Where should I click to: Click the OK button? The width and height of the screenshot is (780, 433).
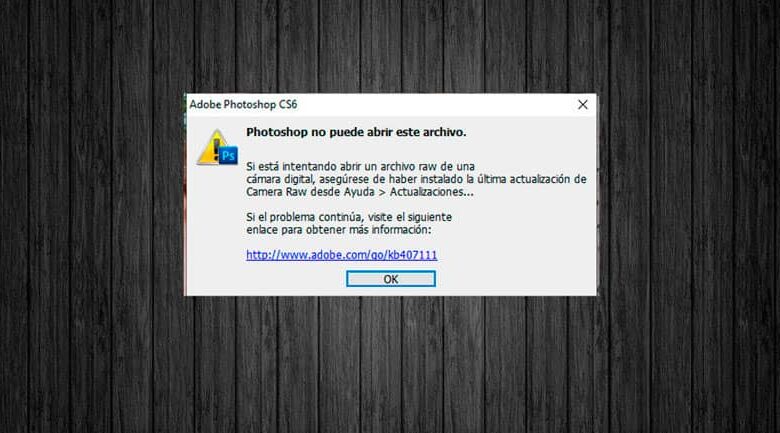[390, 279]
